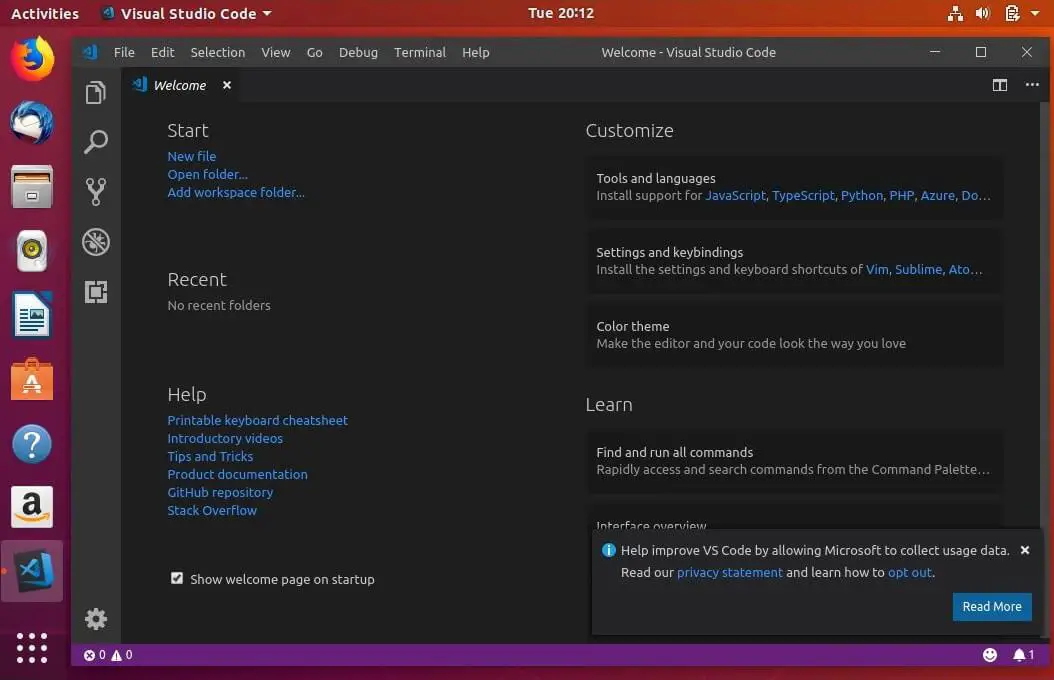This screenshot has height=680, width=1054.
Task: Launch Firefox from the dock
Action: [31, 58]
